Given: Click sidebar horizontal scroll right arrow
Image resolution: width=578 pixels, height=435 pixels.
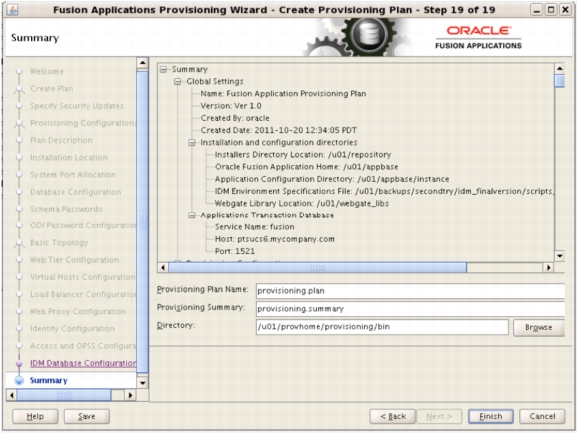Looking at the screenshot, I should click(130, 395).
